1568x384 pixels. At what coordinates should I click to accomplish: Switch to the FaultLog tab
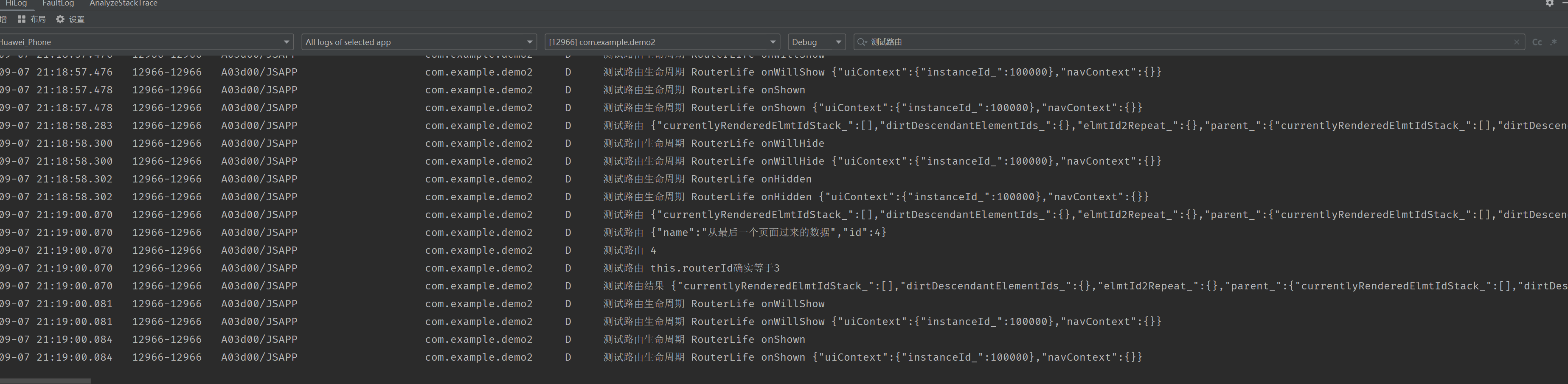[58, 4]
